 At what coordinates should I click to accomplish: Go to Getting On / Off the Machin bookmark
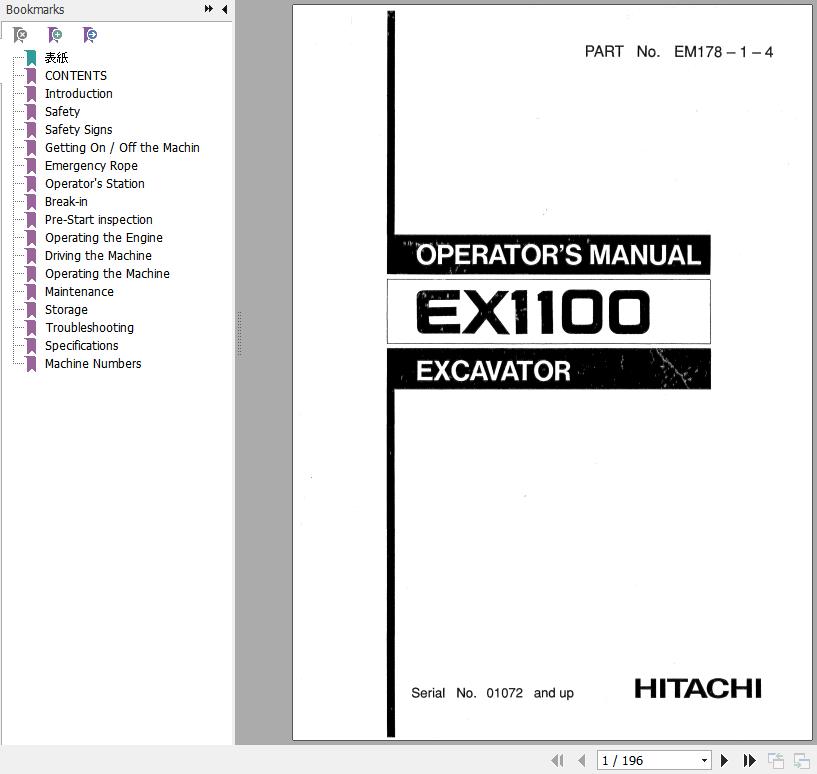click(122, 148)
